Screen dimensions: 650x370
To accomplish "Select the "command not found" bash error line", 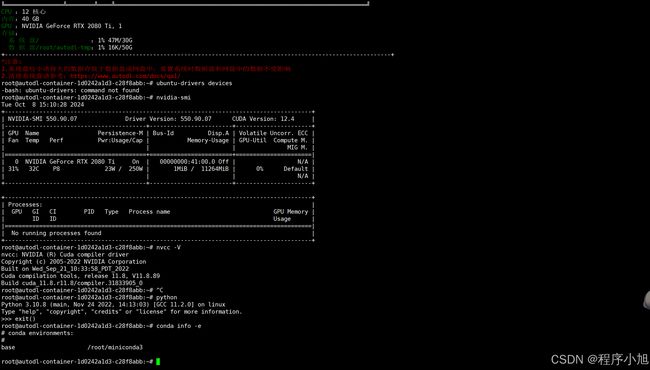I will click(x=70, y=90).
